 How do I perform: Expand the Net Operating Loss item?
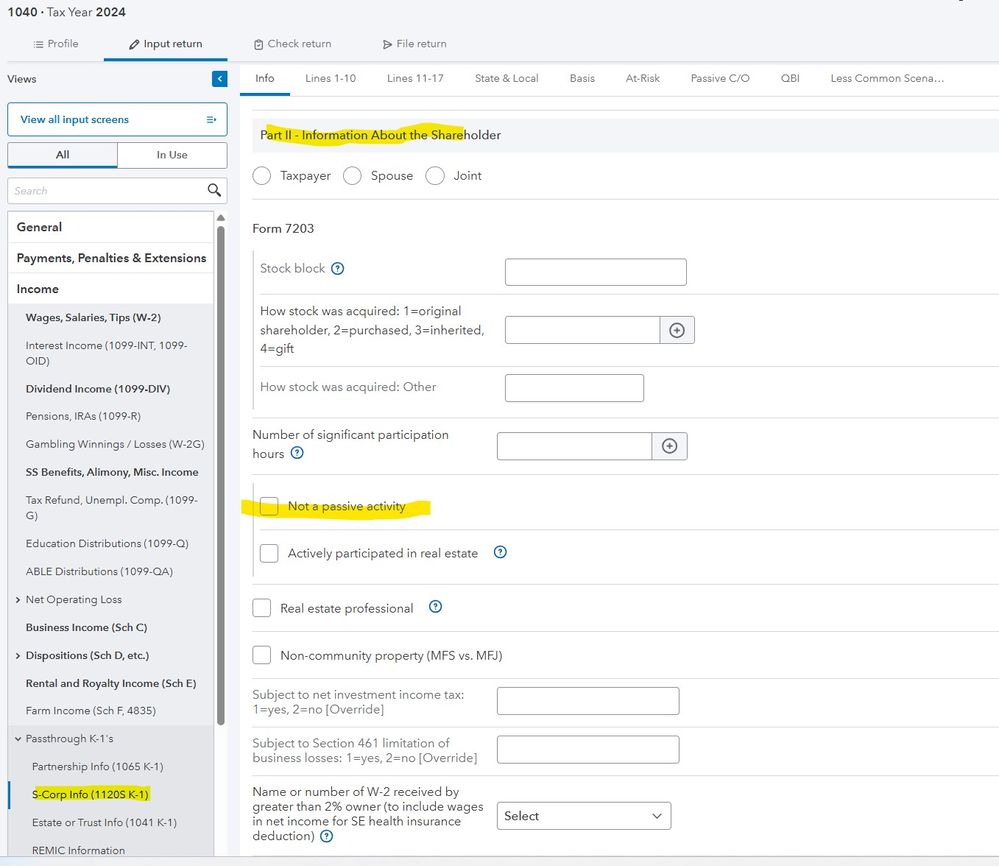[18, 600]
